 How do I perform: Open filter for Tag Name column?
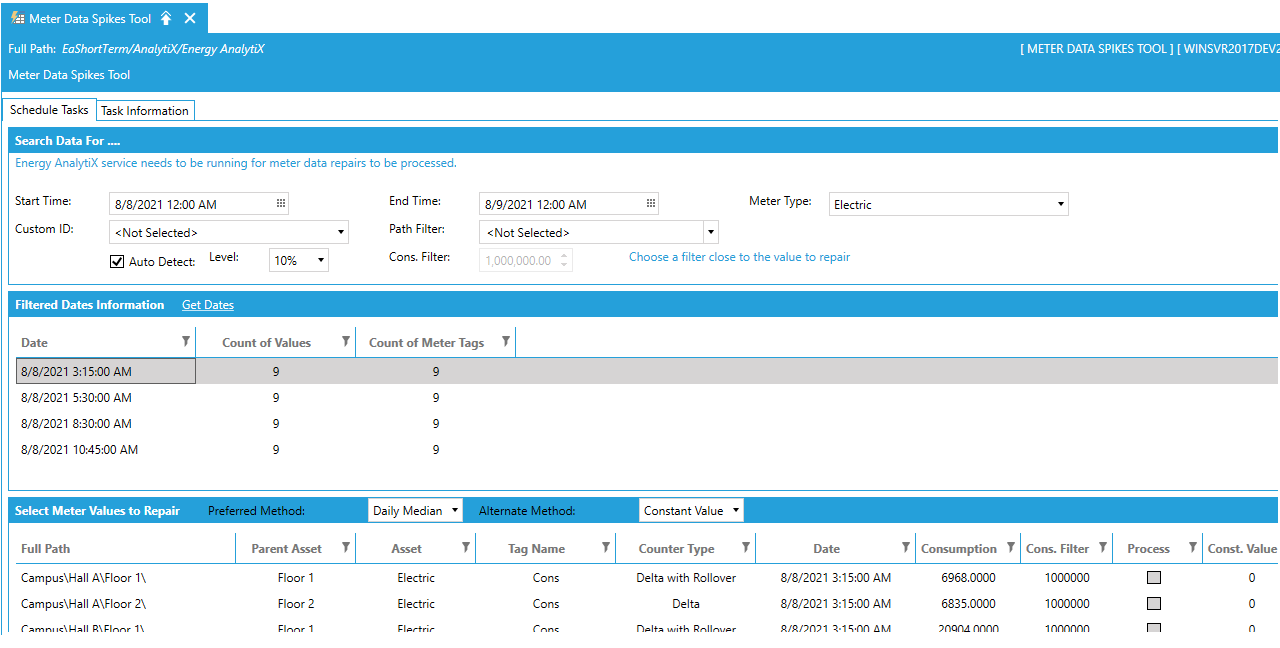[x=606, y=548]
